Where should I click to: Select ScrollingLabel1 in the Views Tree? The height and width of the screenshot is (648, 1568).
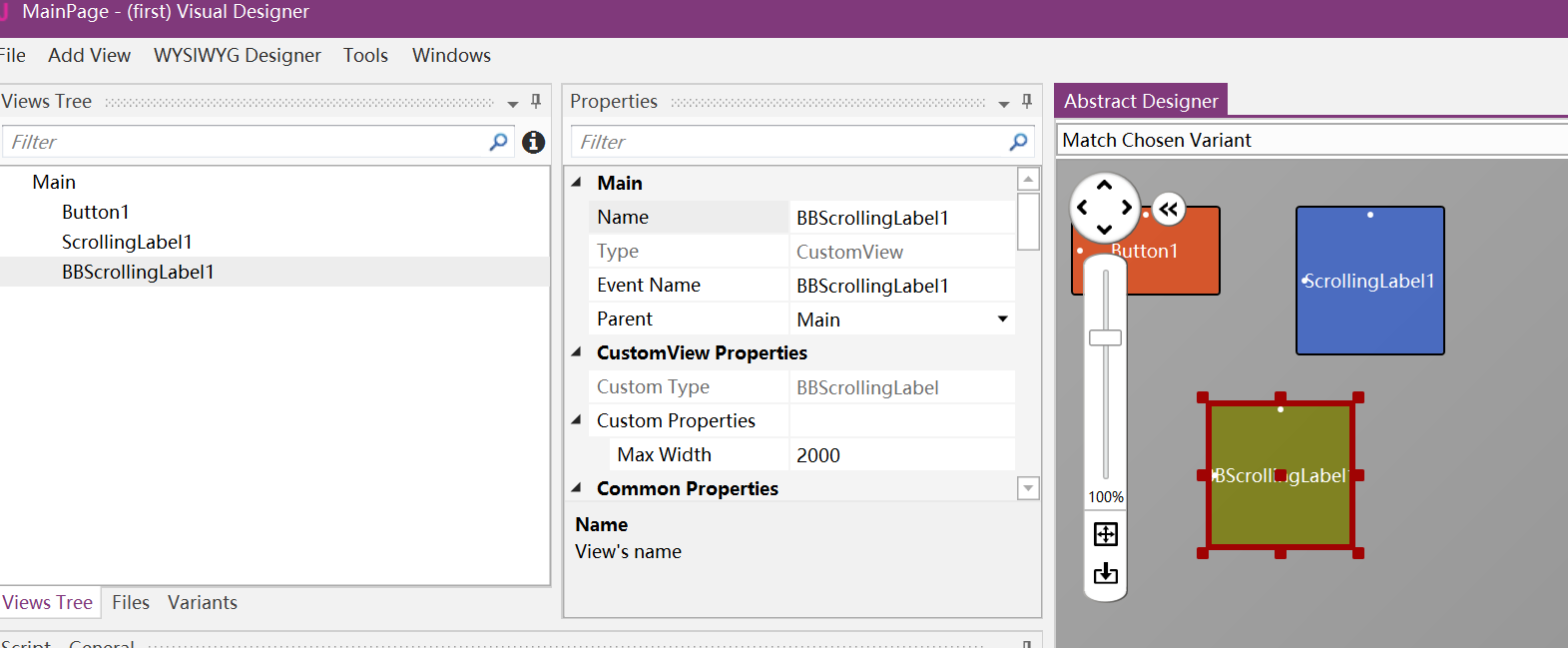[x=127, y=243]
